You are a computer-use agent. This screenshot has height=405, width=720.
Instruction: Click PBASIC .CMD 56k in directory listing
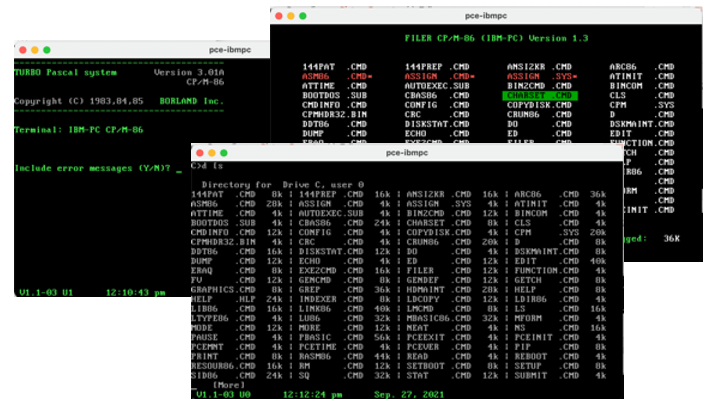(344, 338)
